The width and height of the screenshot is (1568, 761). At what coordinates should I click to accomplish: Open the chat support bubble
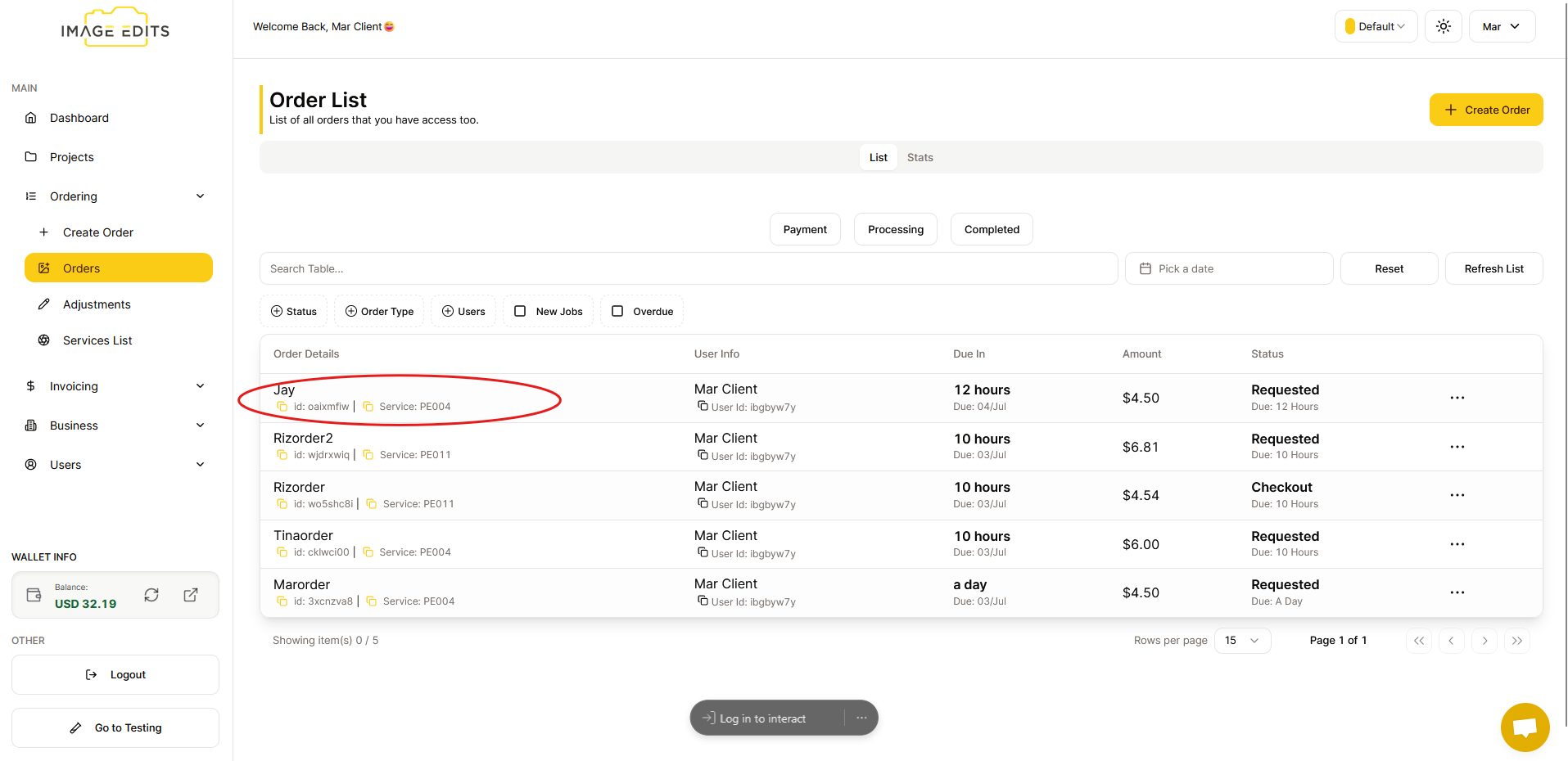click(1525, 727)
